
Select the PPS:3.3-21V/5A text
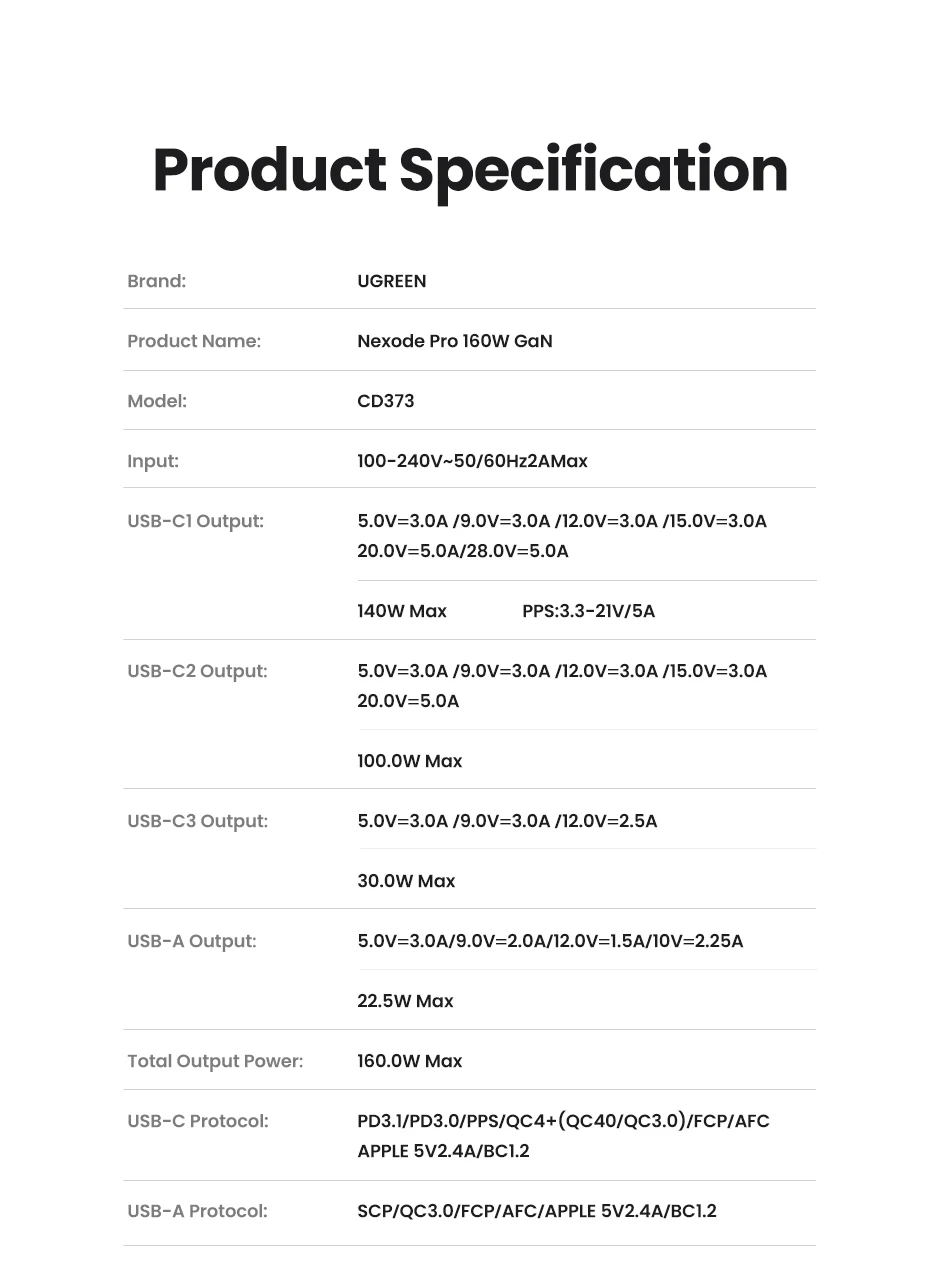coord(588,611)
